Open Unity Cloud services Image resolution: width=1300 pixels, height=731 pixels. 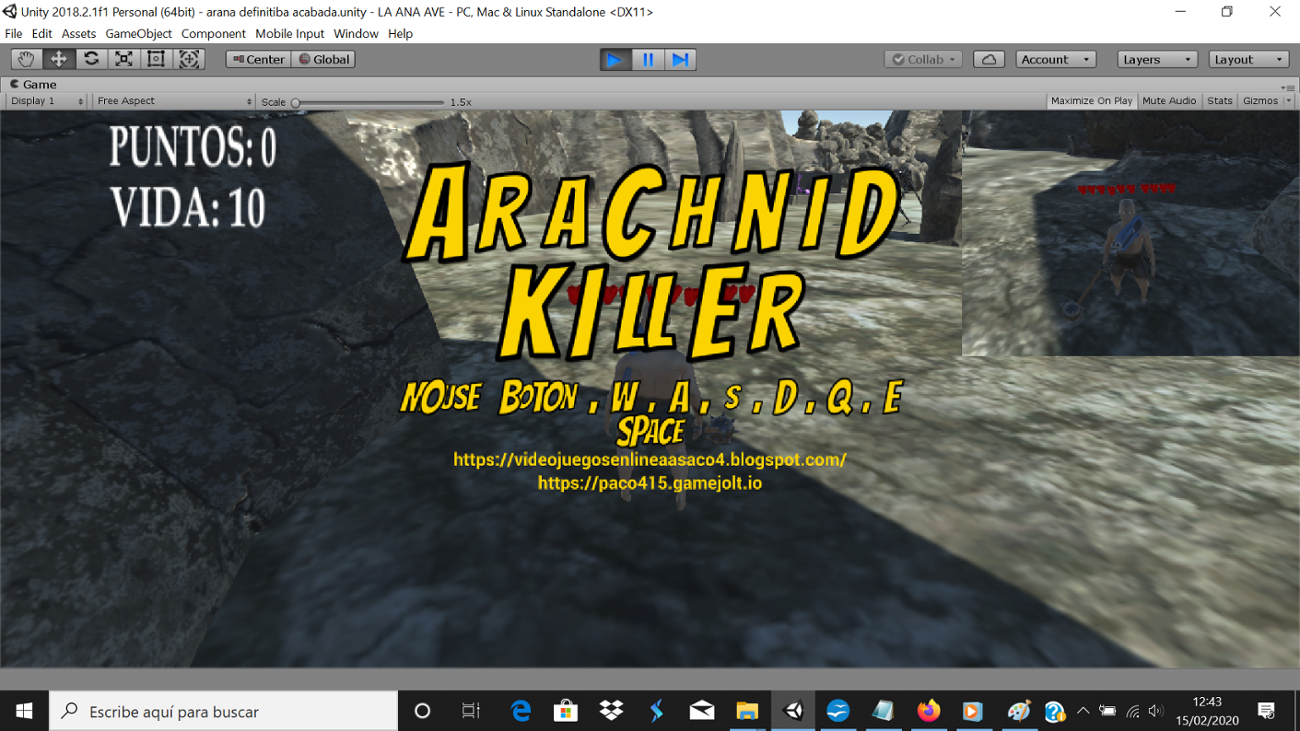(988, 59)
